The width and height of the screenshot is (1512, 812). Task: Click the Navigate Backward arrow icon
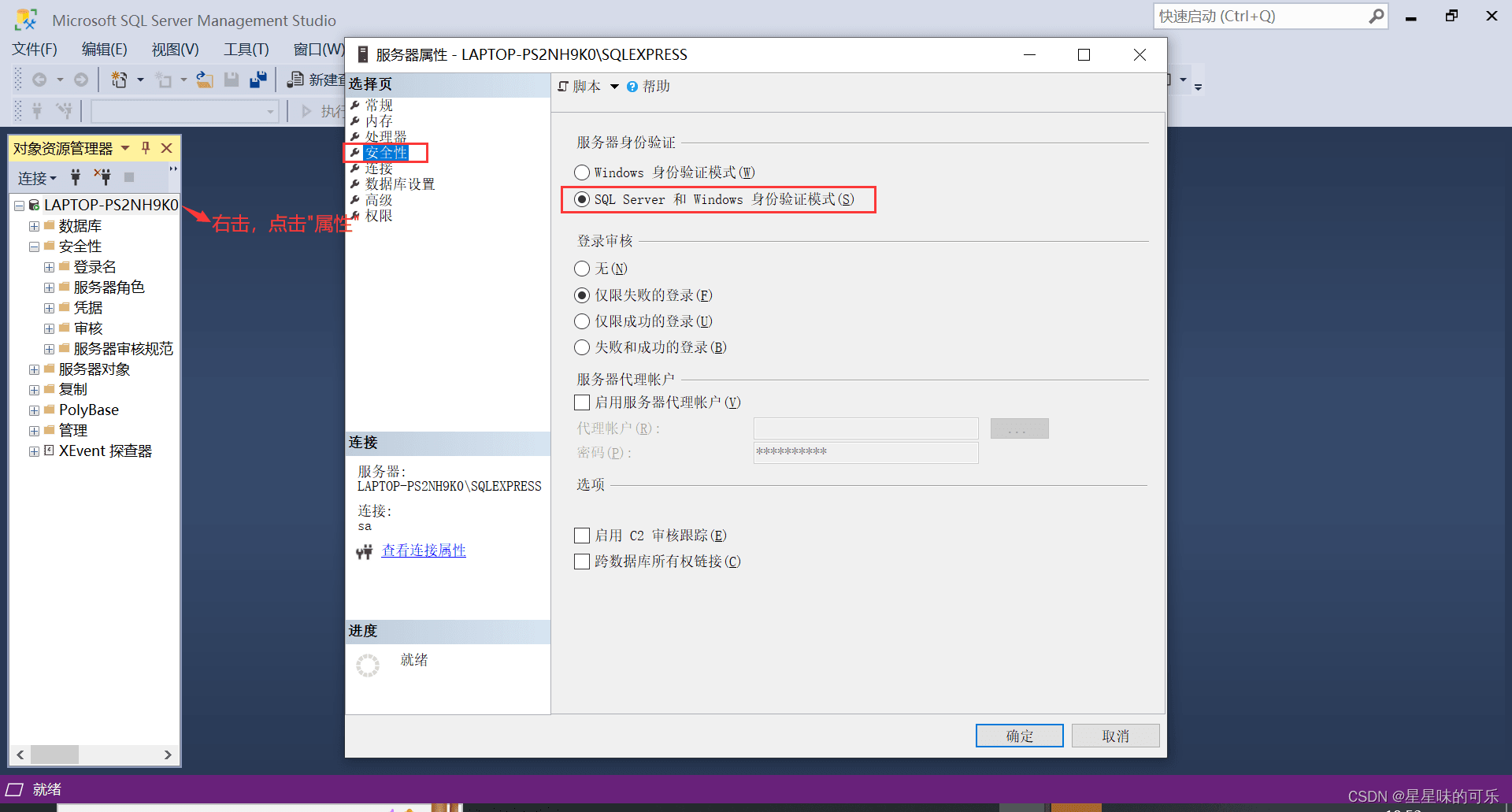coord(39,80)
